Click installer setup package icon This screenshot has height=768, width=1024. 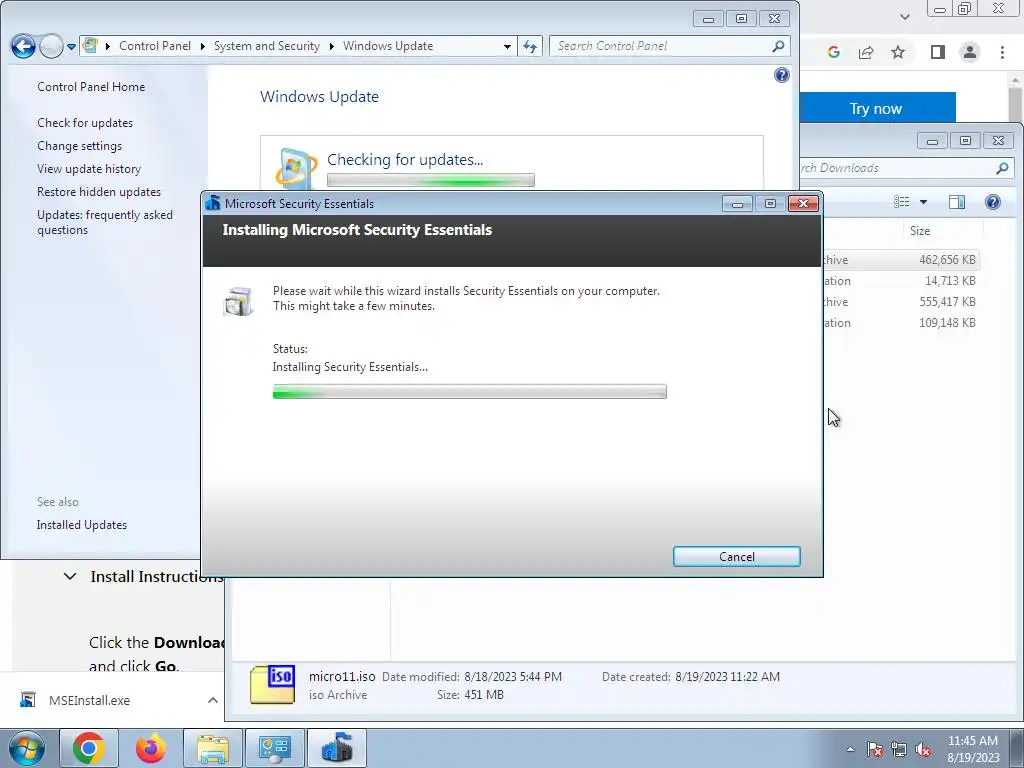tap(238, 301)
